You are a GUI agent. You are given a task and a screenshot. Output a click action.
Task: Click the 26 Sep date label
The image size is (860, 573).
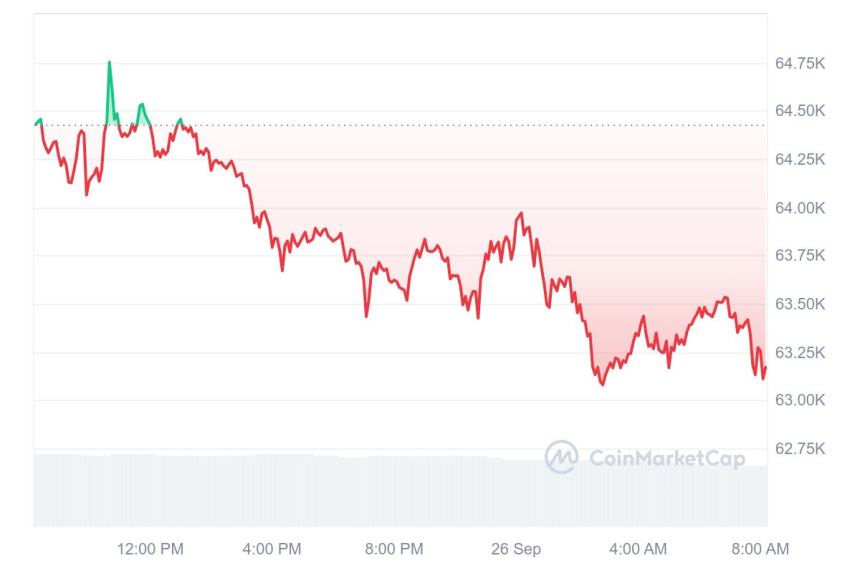516,549
